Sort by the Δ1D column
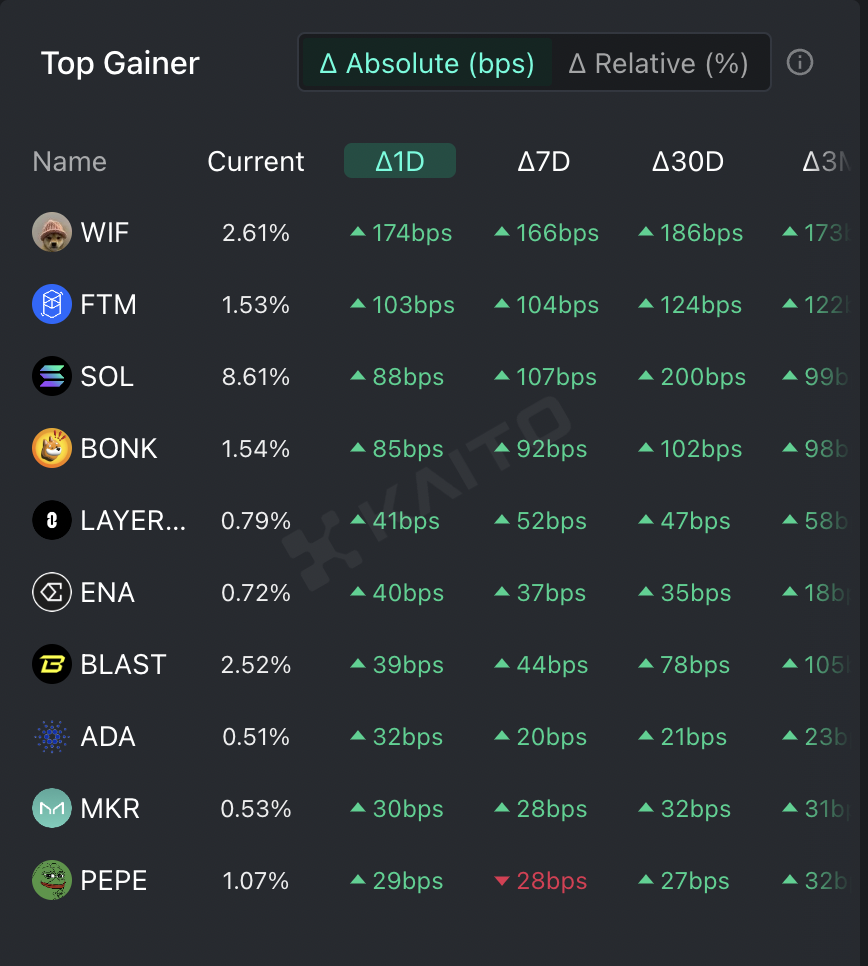This screenshot has height=966, width=868. tap(400, 161)
